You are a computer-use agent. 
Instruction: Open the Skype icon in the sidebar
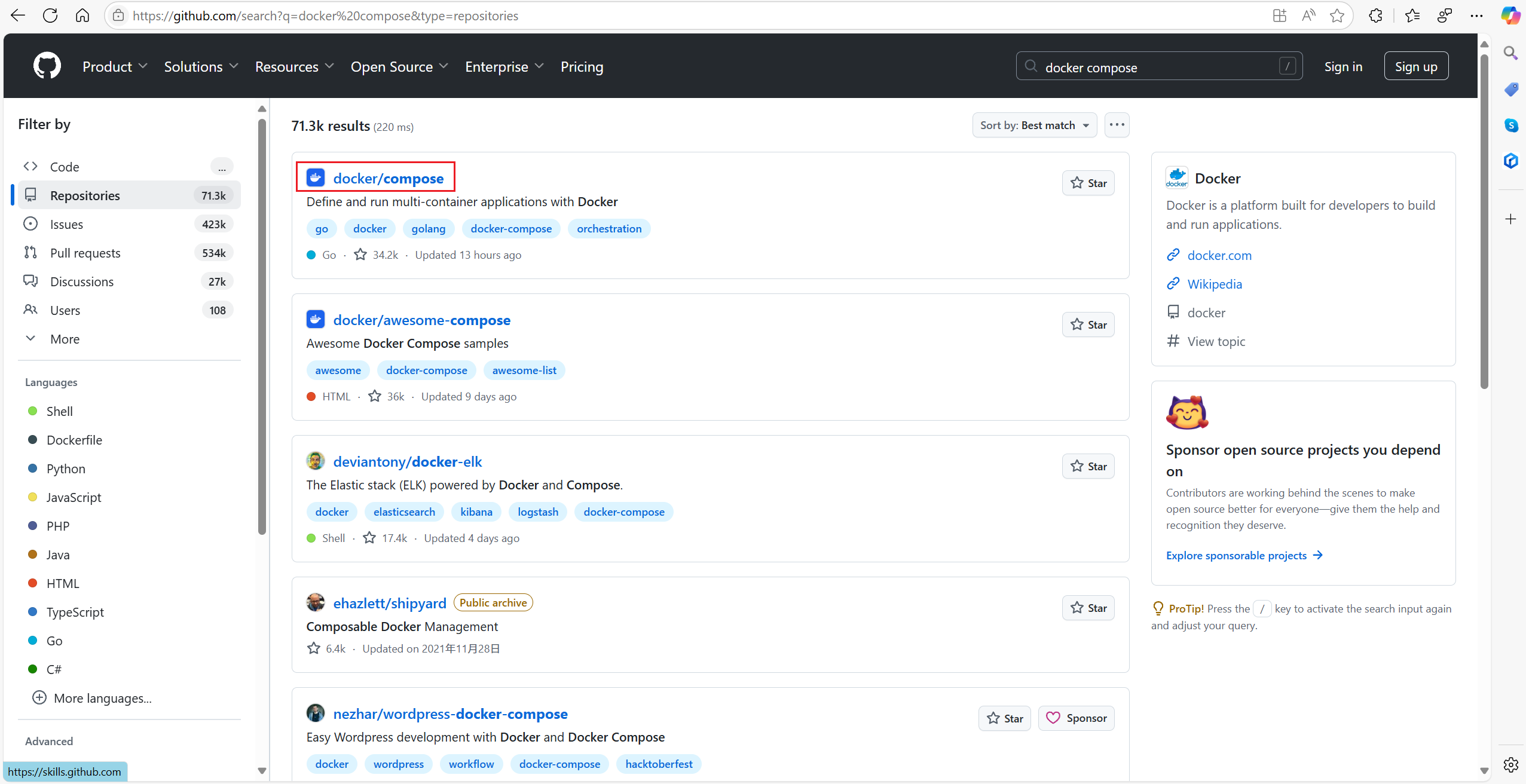click(1510, 125)
